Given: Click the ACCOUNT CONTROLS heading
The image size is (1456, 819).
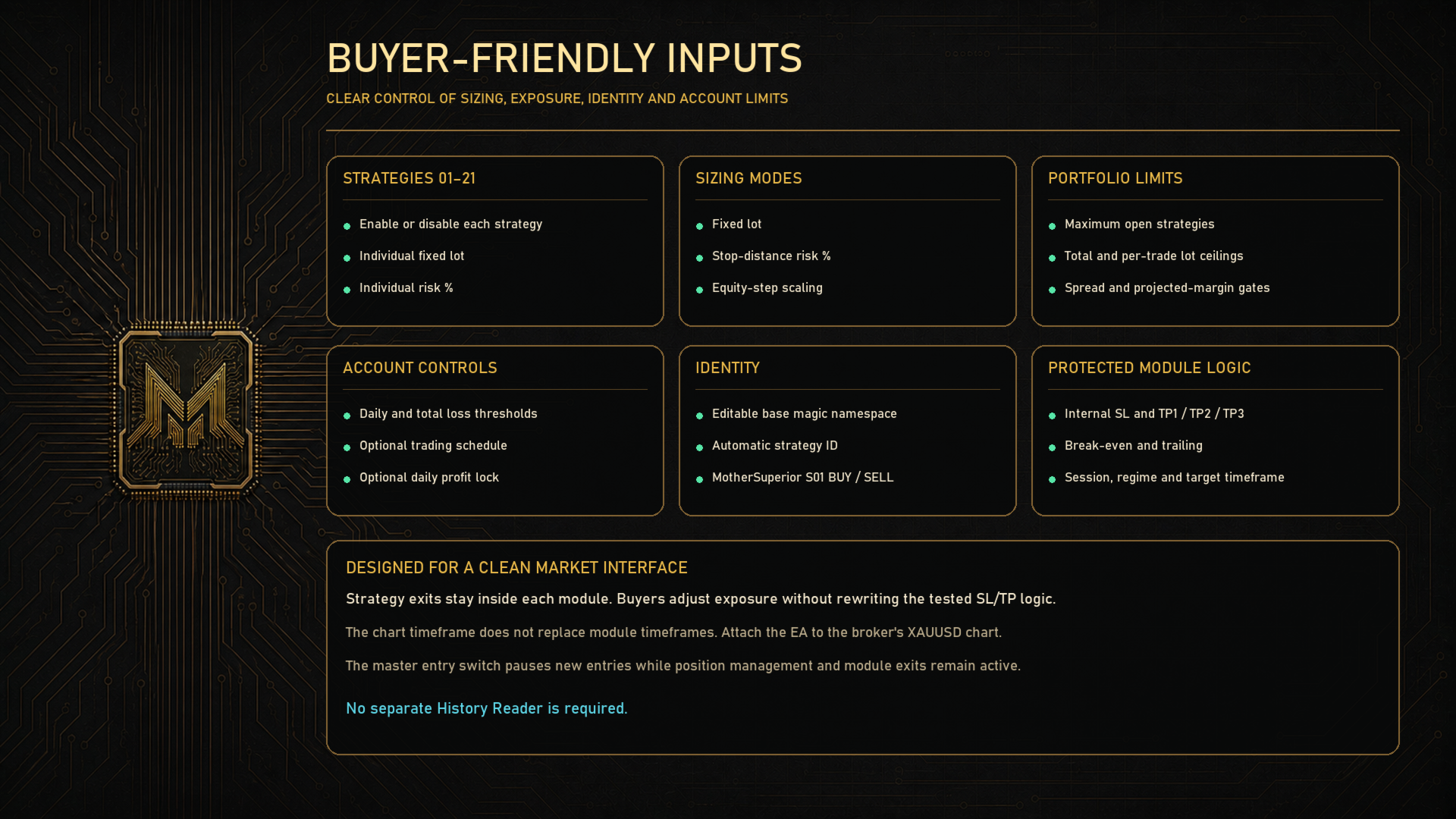Looking at the screenshot, I should 420,368.
